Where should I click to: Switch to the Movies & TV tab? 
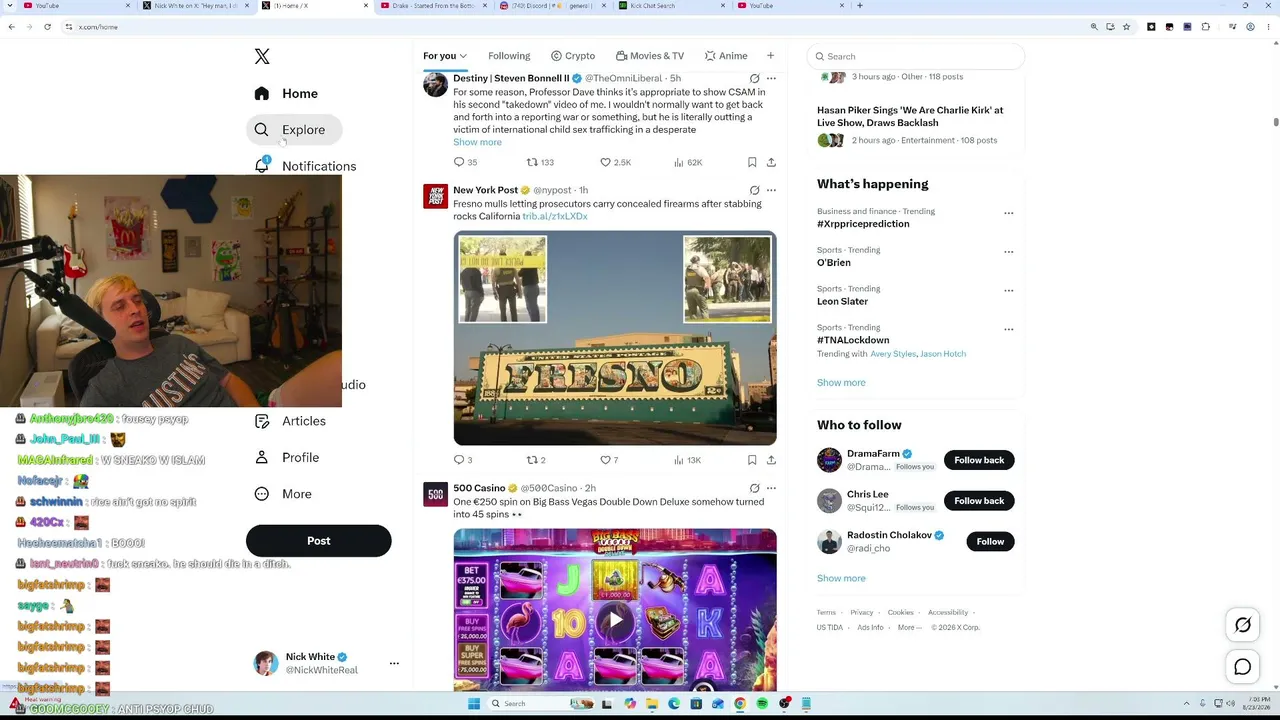tap(650, 56)
